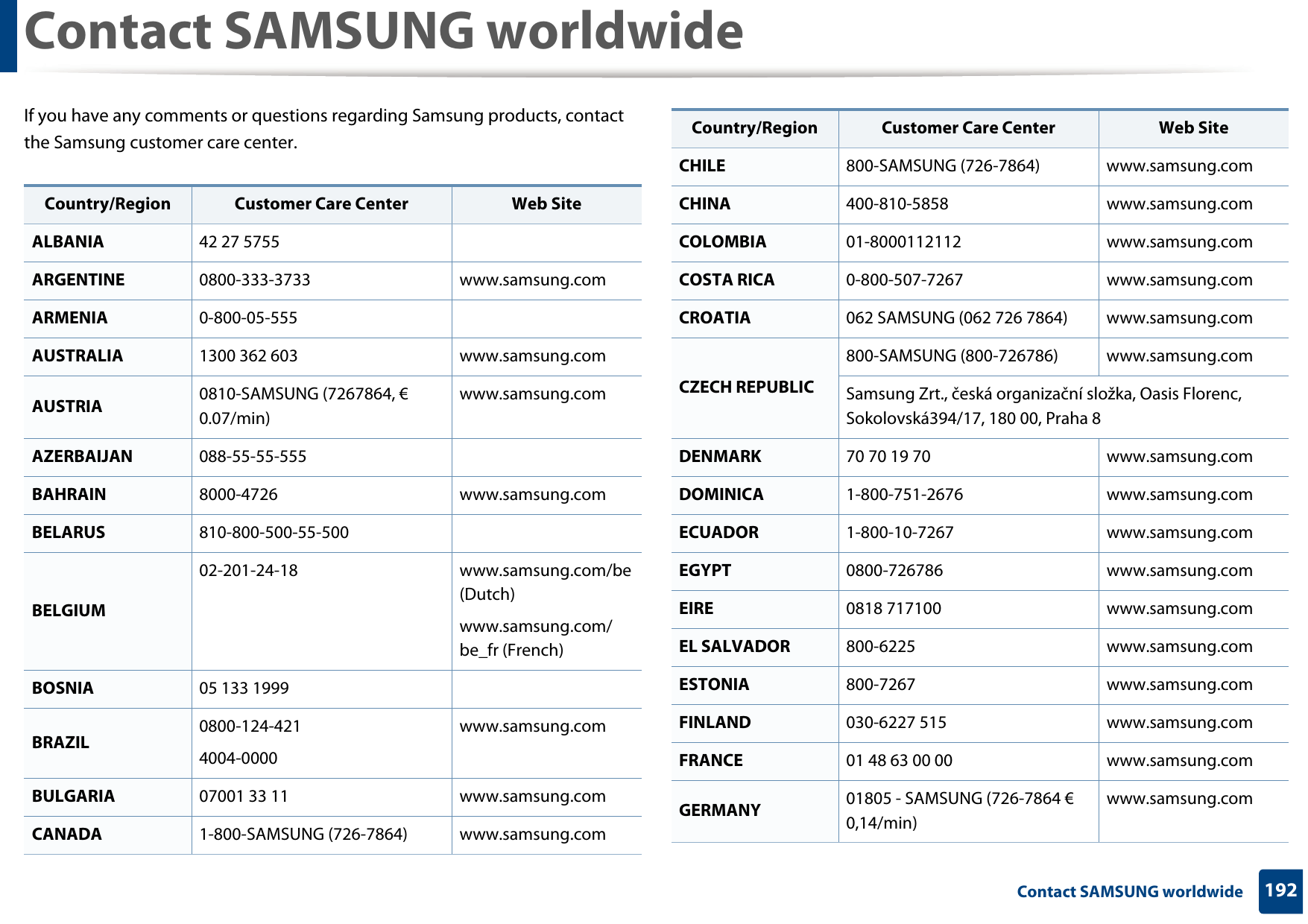This screenshot has width=1308, height=924.
Task: Select Egypt number 0800-726786
Action: [894, 571]
